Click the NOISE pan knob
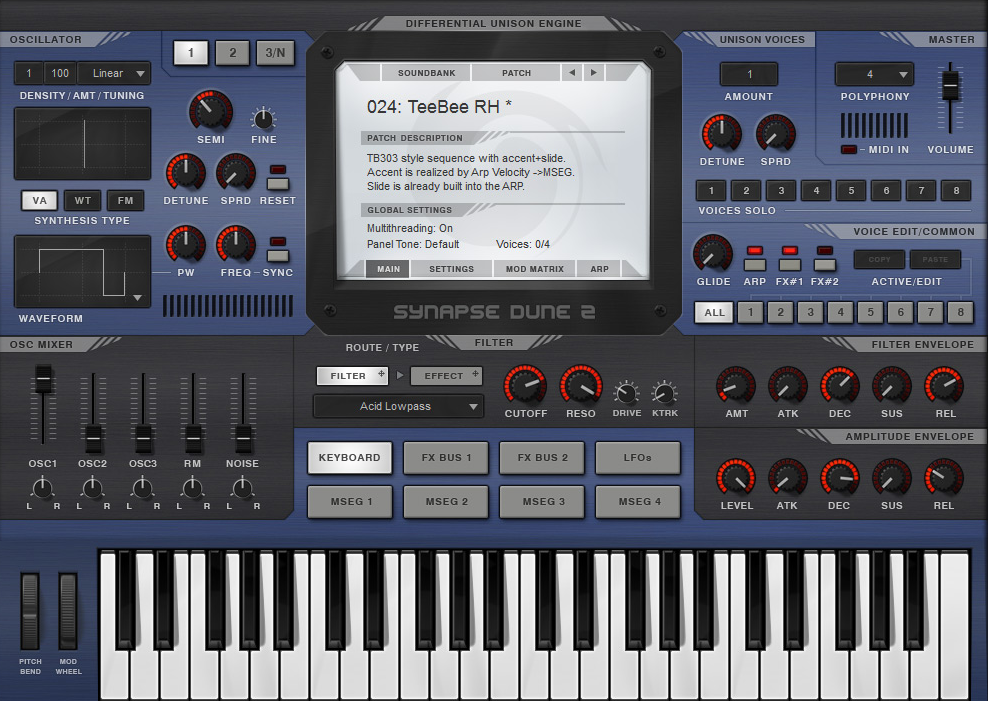 tap(243, 487)
